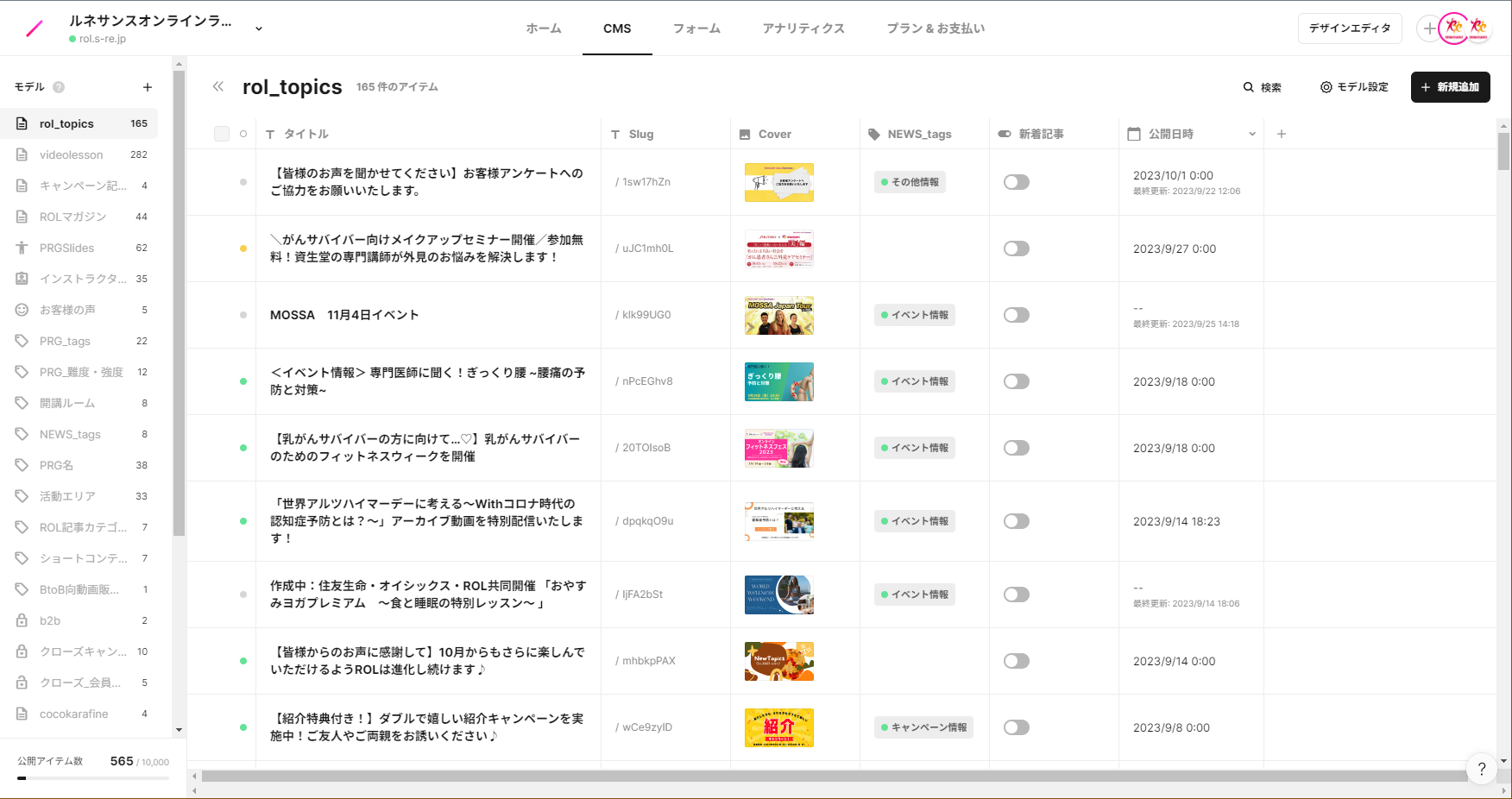This screenshot has width=1512, height=799.
Task: Open the ROLマガジン model
Action: click(x=79, y=217)
